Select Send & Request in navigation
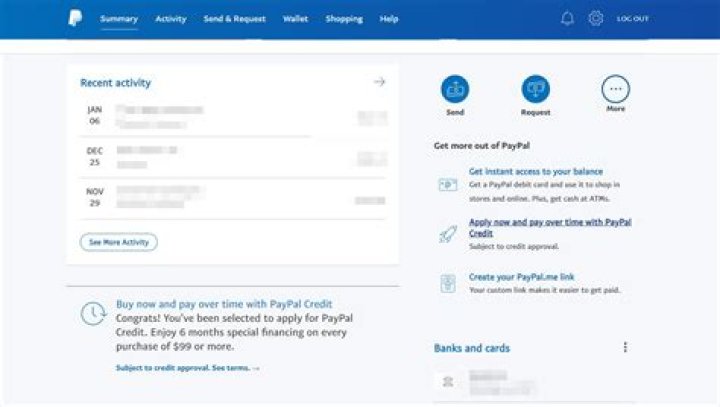The height and width of the screenshot is (407, 720). click(x=234, y=19)
